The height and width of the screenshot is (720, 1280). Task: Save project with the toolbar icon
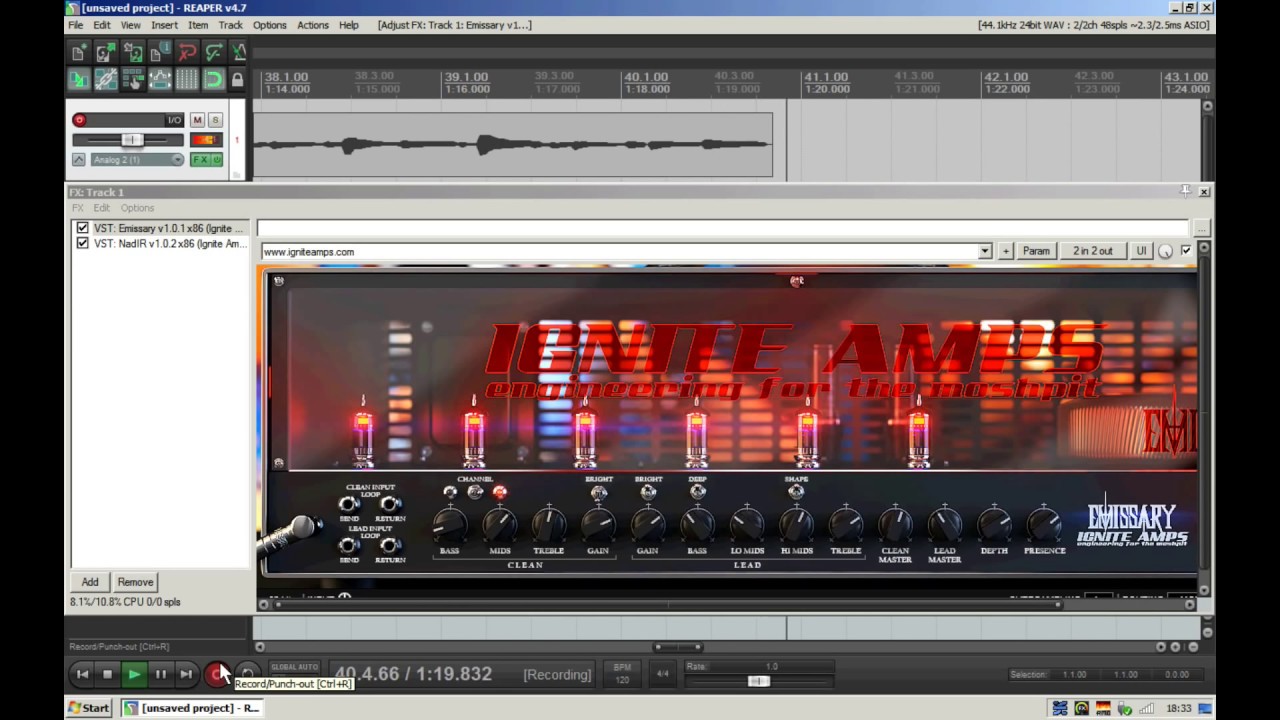pos(133,53)
